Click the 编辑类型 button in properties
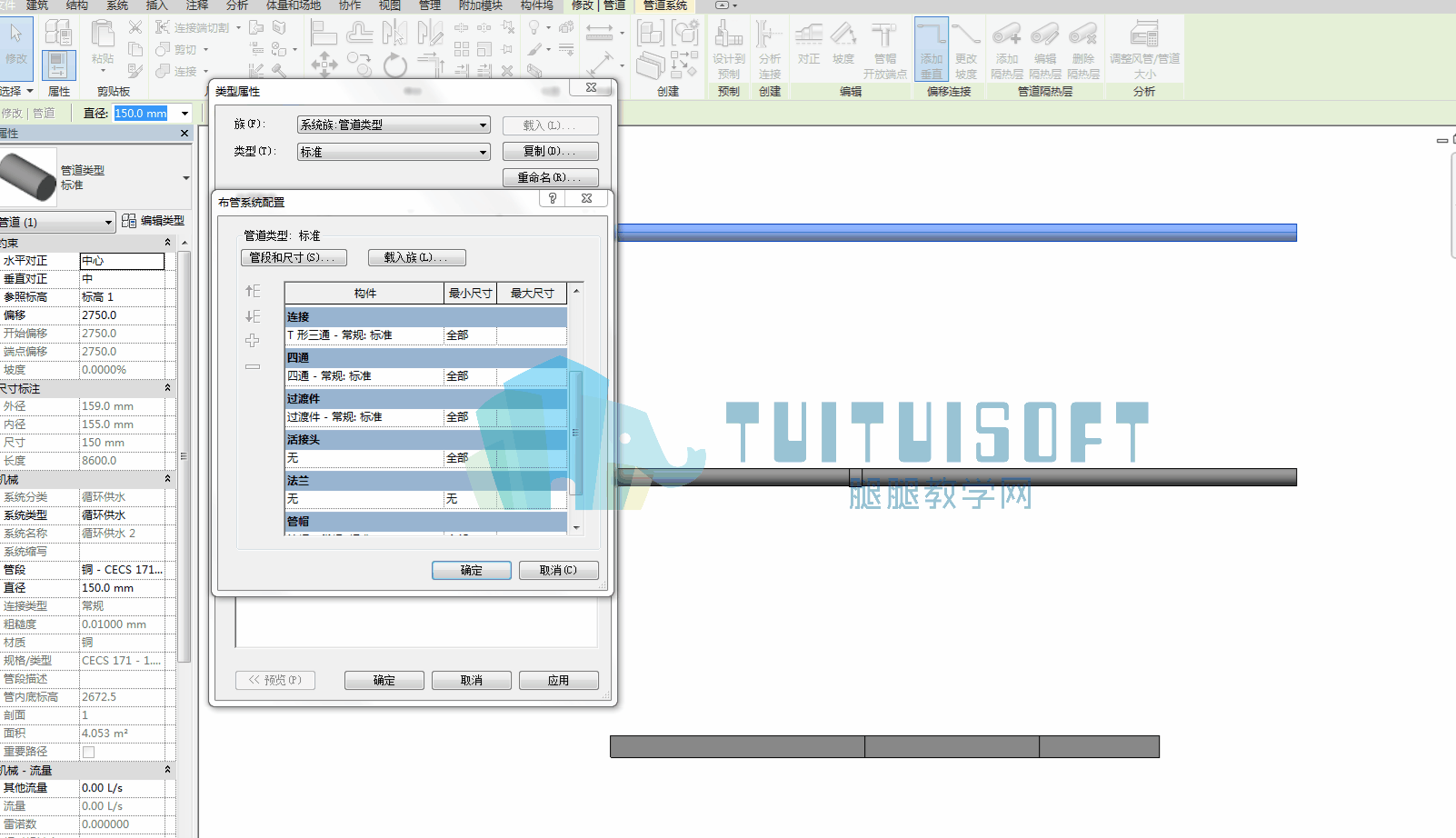The height and width of the screenshot is (838, 1456). (x=155, y=221)
